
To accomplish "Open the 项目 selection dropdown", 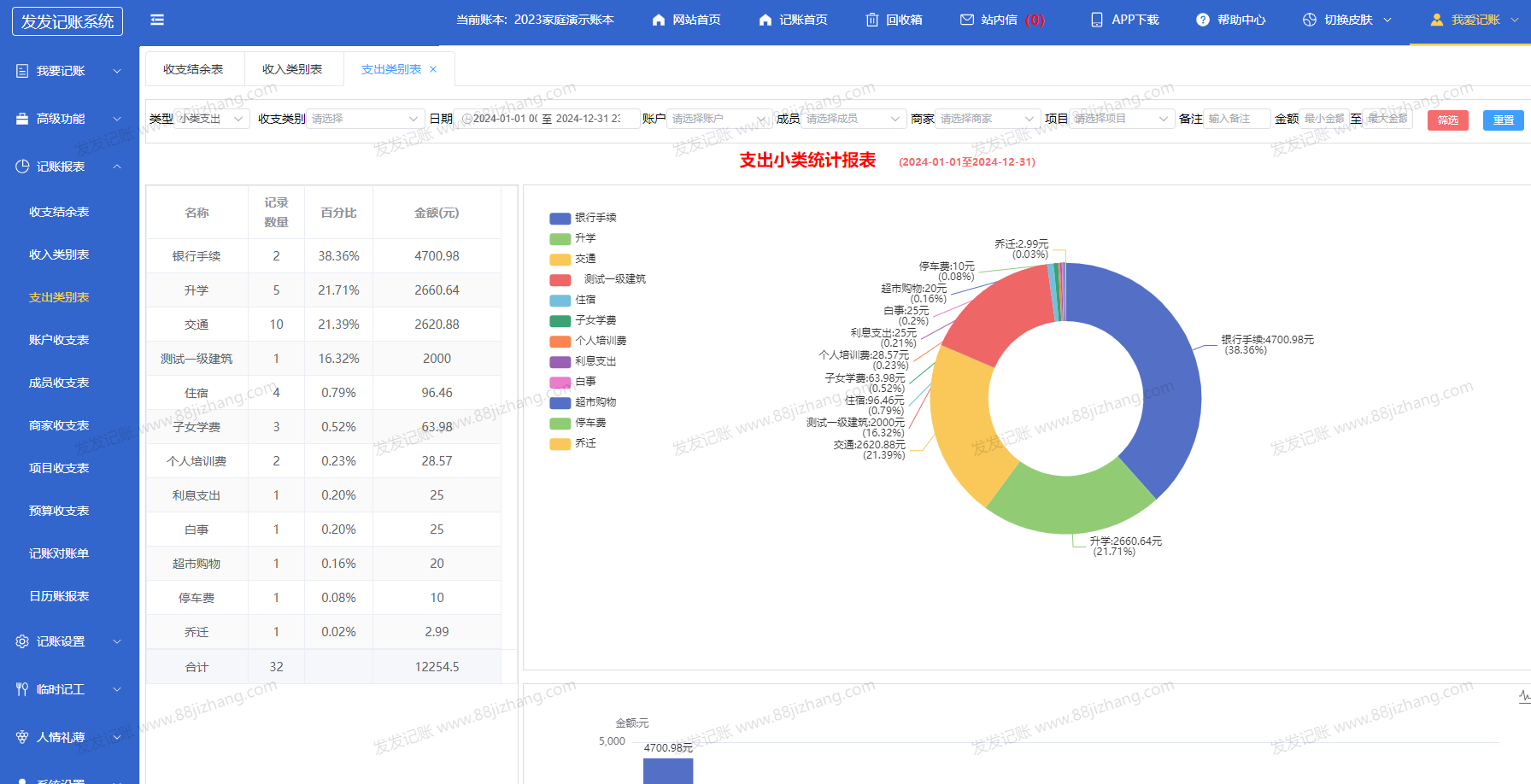I will [x=1122, y=119].
